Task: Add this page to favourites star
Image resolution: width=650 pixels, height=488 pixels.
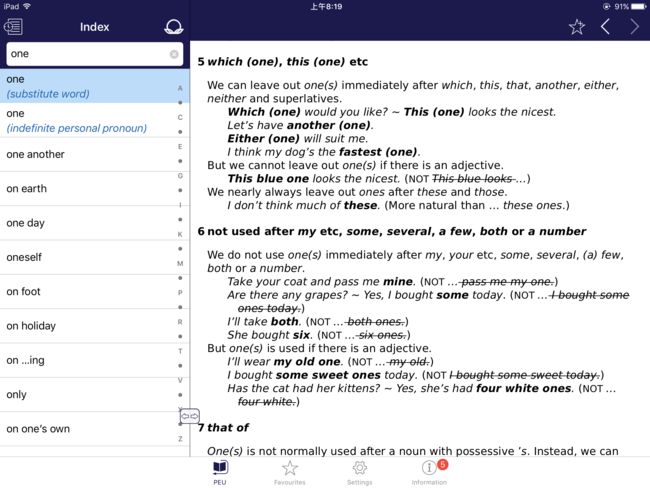Action: click(577, 27)
